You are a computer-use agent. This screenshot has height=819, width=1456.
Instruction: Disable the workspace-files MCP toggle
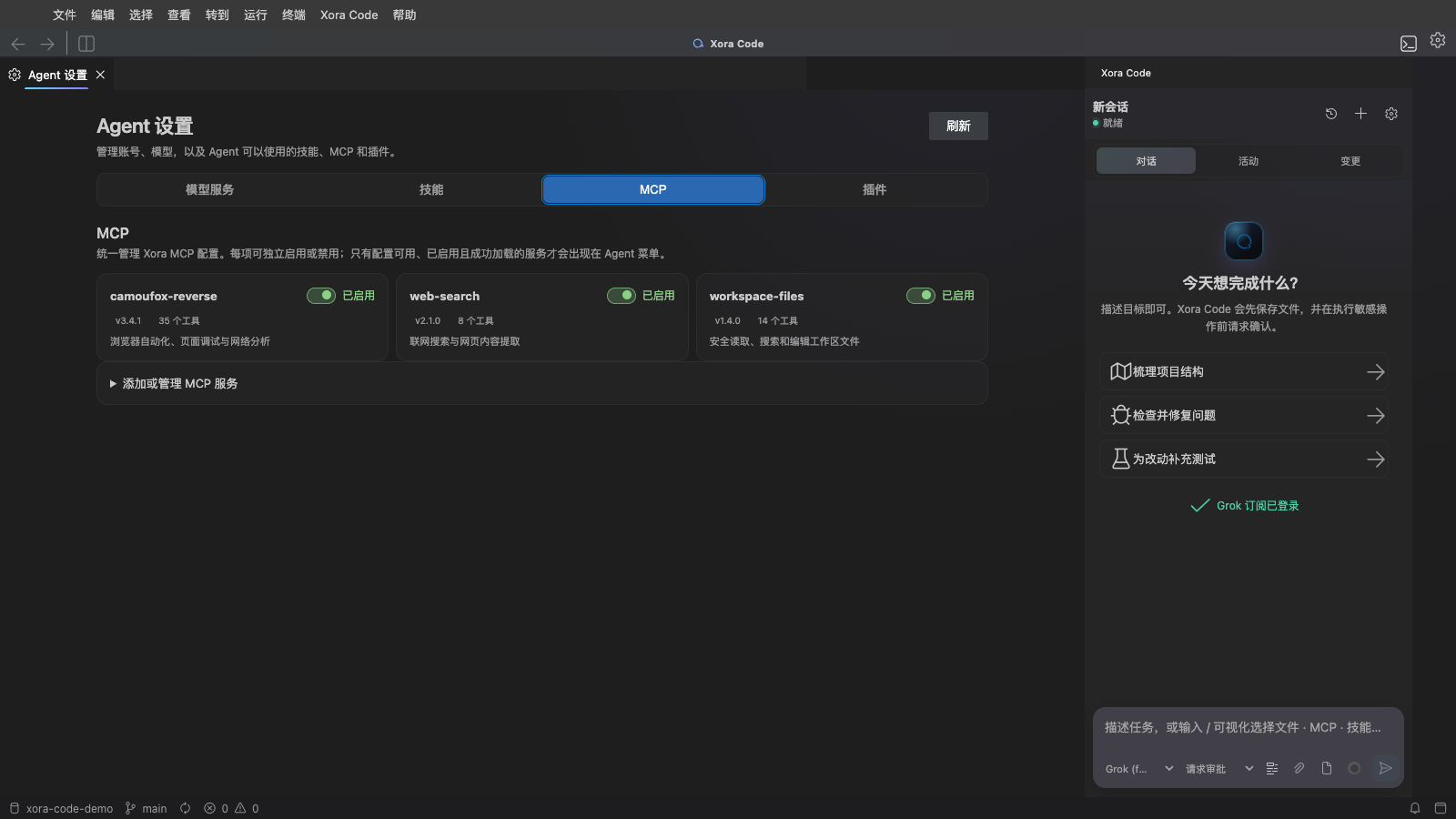921,296
